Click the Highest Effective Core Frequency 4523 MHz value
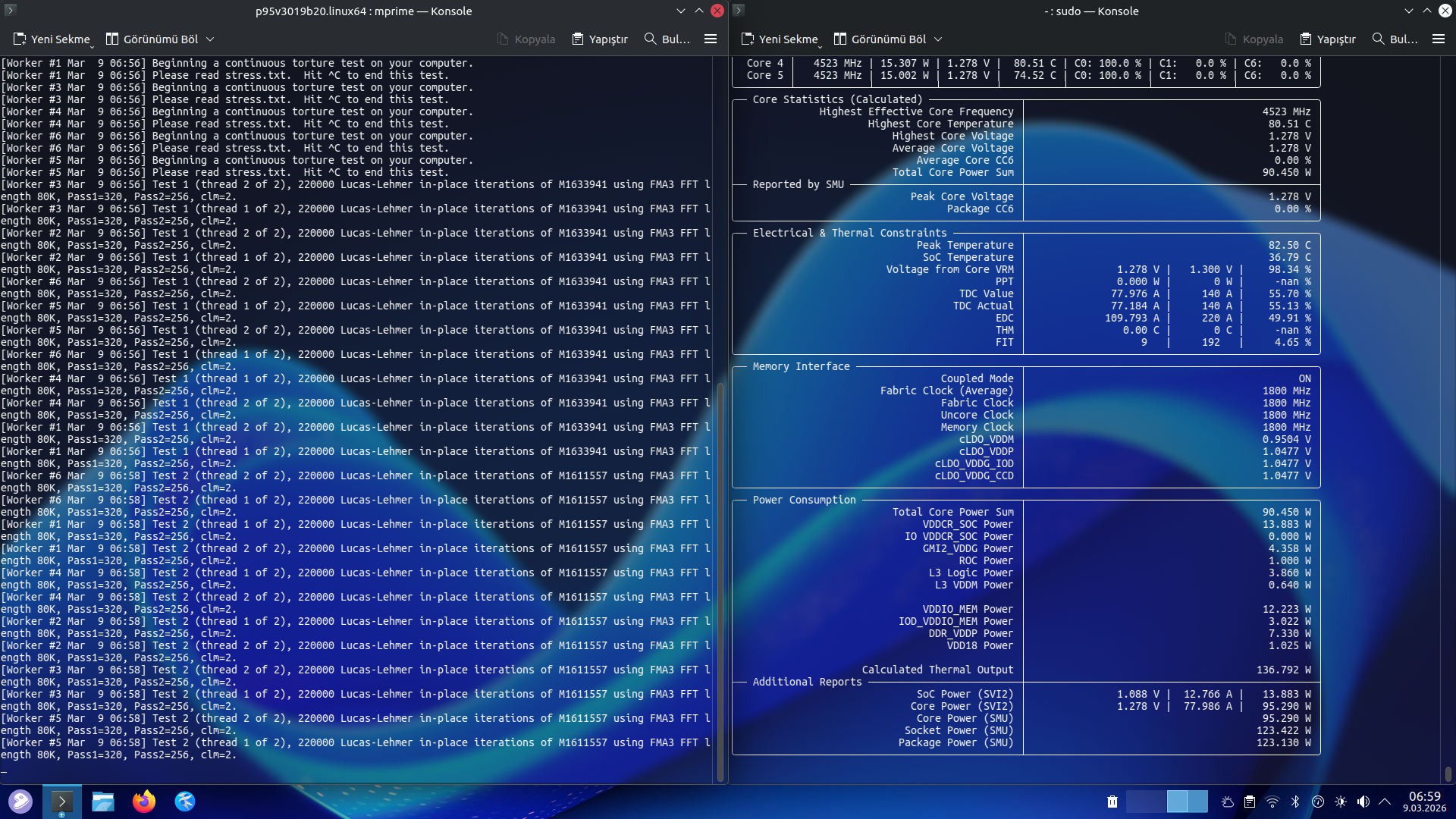The image size is (1456, 819). 1286,111
